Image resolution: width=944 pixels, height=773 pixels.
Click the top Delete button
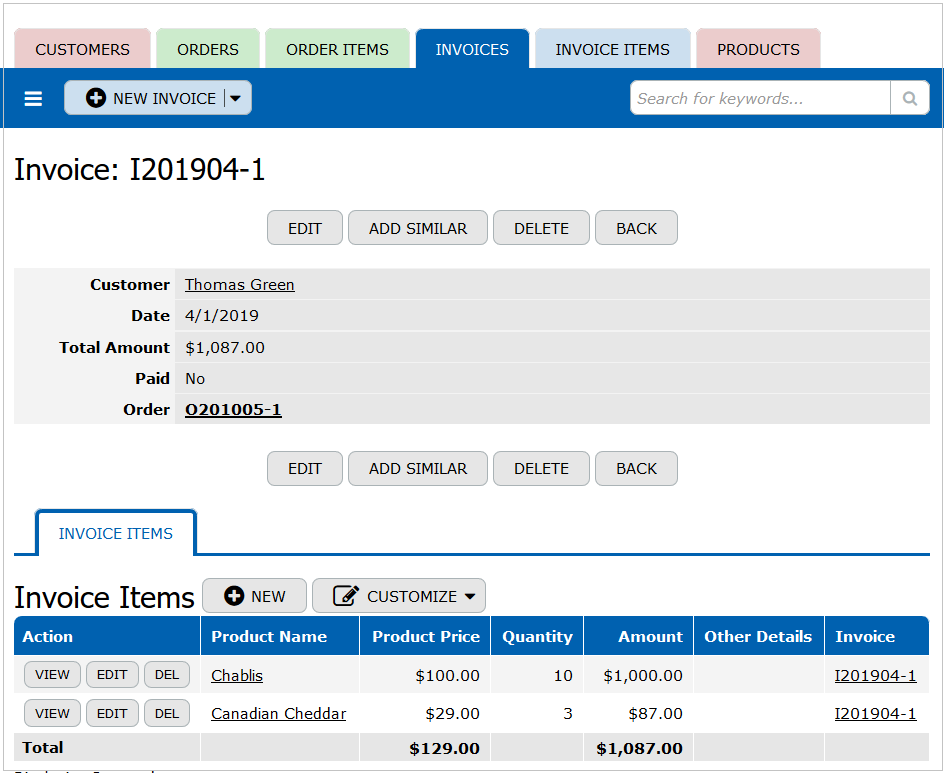click(541, 228)
